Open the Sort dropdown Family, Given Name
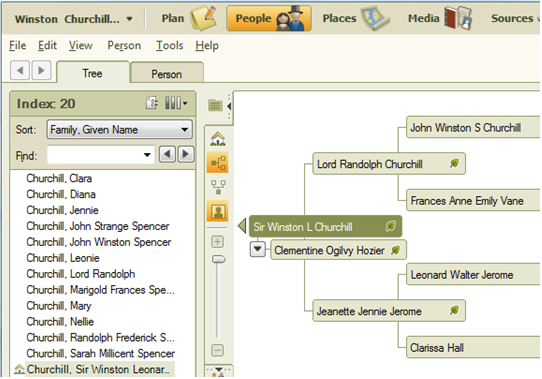 [120, 130]
